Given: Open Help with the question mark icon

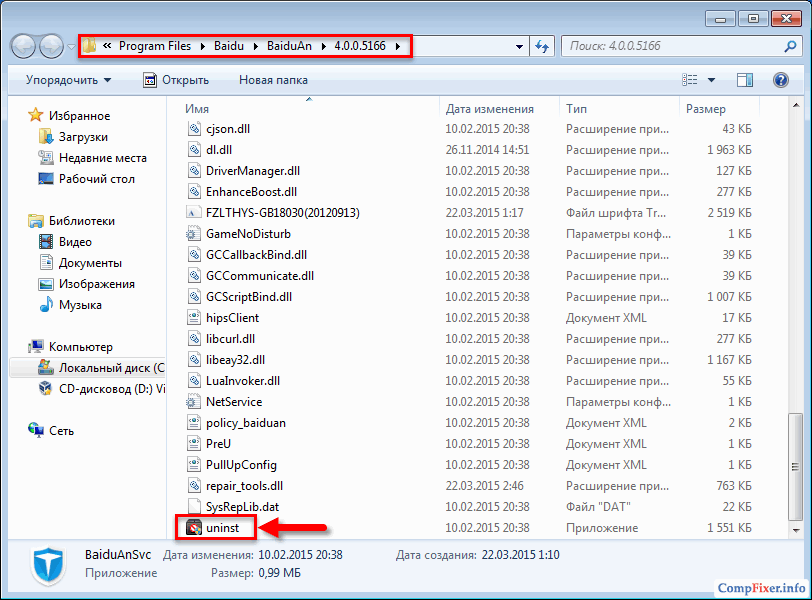Looking at the screenshot, I should [780, 80].
